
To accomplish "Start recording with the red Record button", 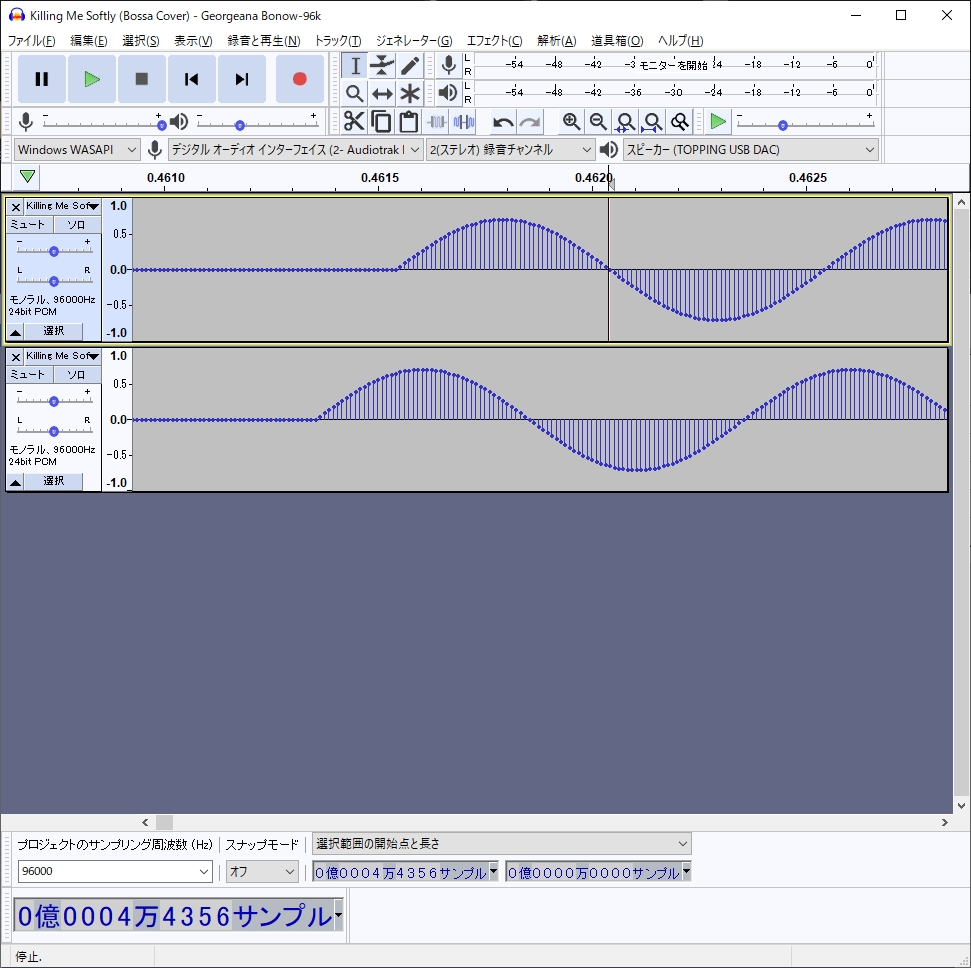I will [300, 79].
